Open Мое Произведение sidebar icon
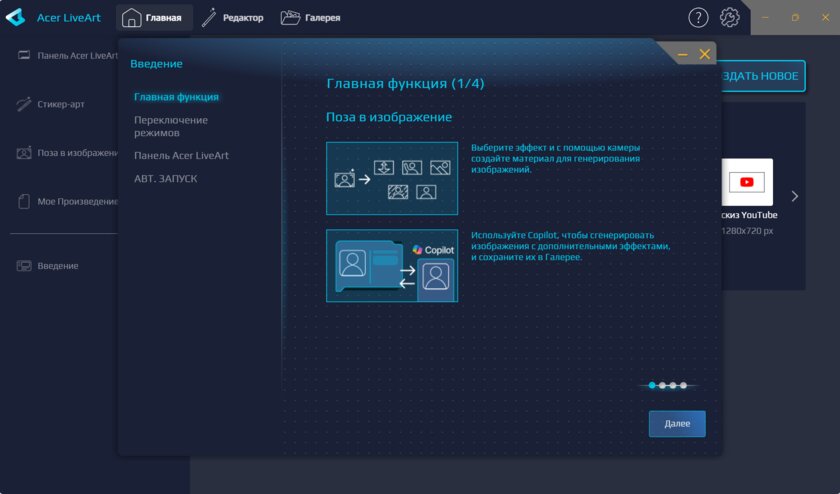Image resolution: width=840 pixels, height=494 pixels. (x=24, y=201)
